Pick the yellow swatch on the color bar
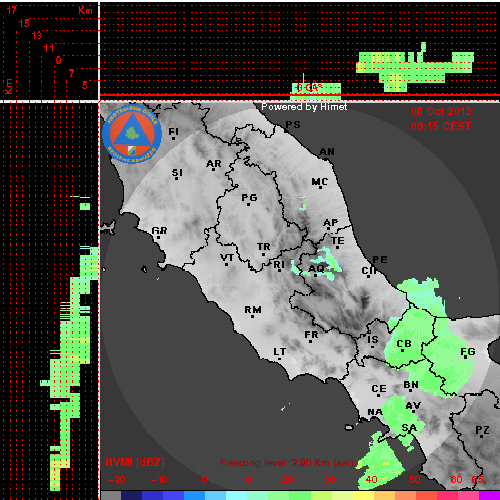The width and height of the screenshot is (500, 500). [363, 496]
